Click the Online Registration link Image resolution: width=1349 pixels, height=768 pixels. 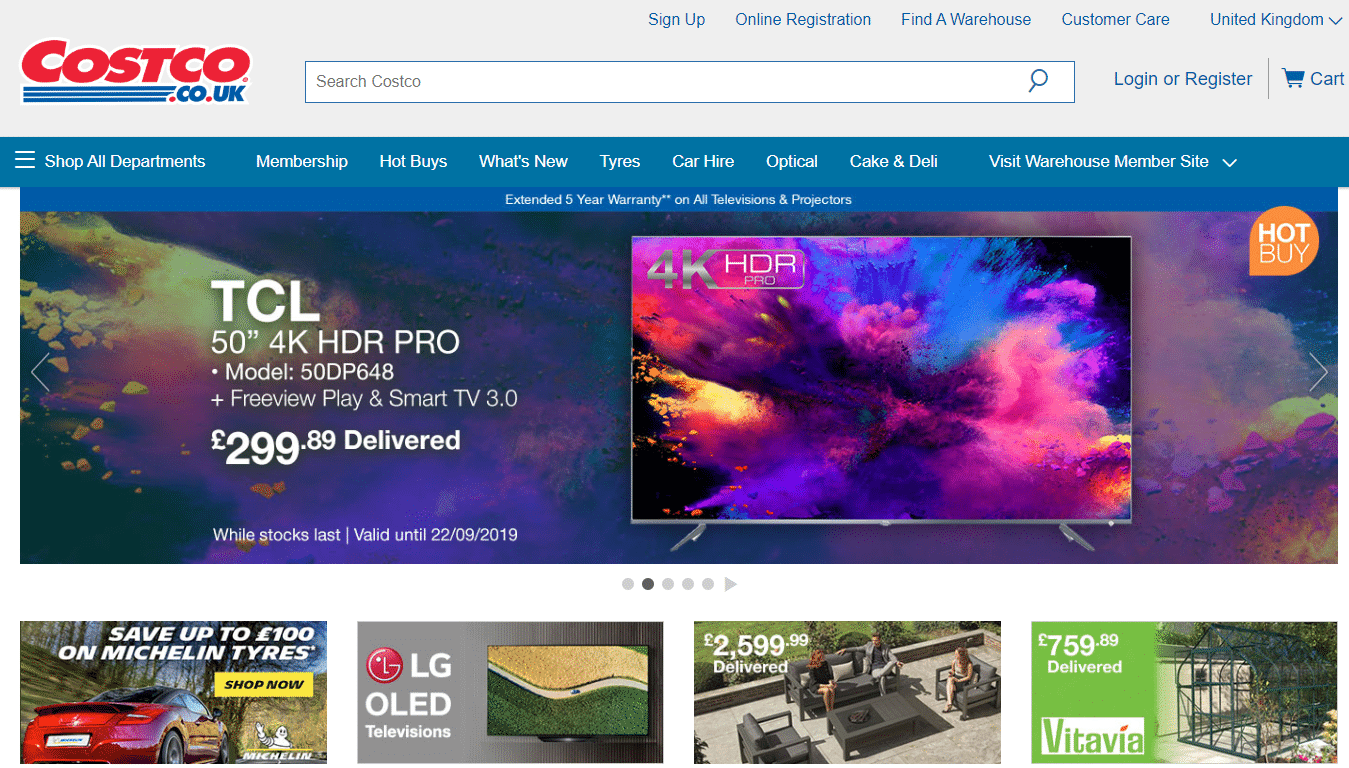click(x=803, y=19)
